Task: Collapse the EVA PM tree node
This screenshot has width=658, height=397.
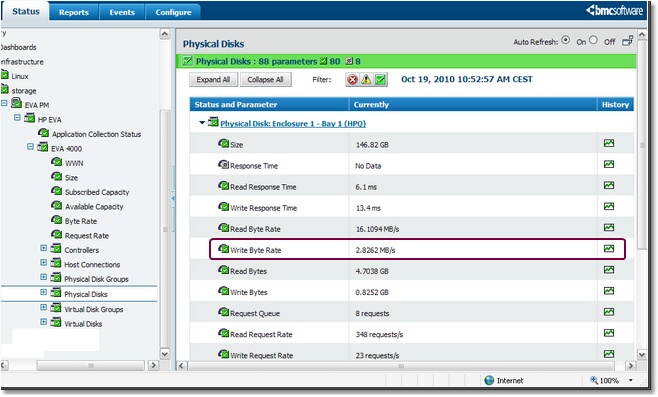Action: [4, 103]
